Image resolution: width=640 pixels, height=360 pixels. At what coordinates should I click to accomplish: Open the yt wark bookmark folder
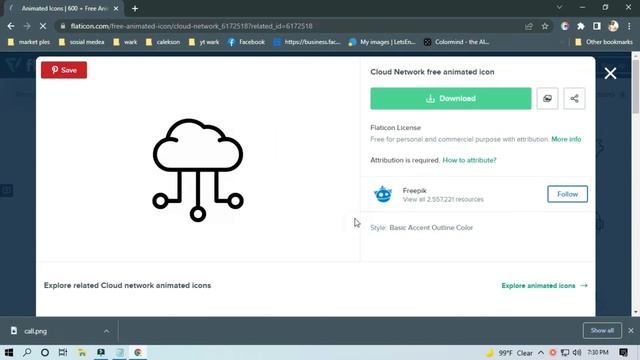[x=204, y=42]
